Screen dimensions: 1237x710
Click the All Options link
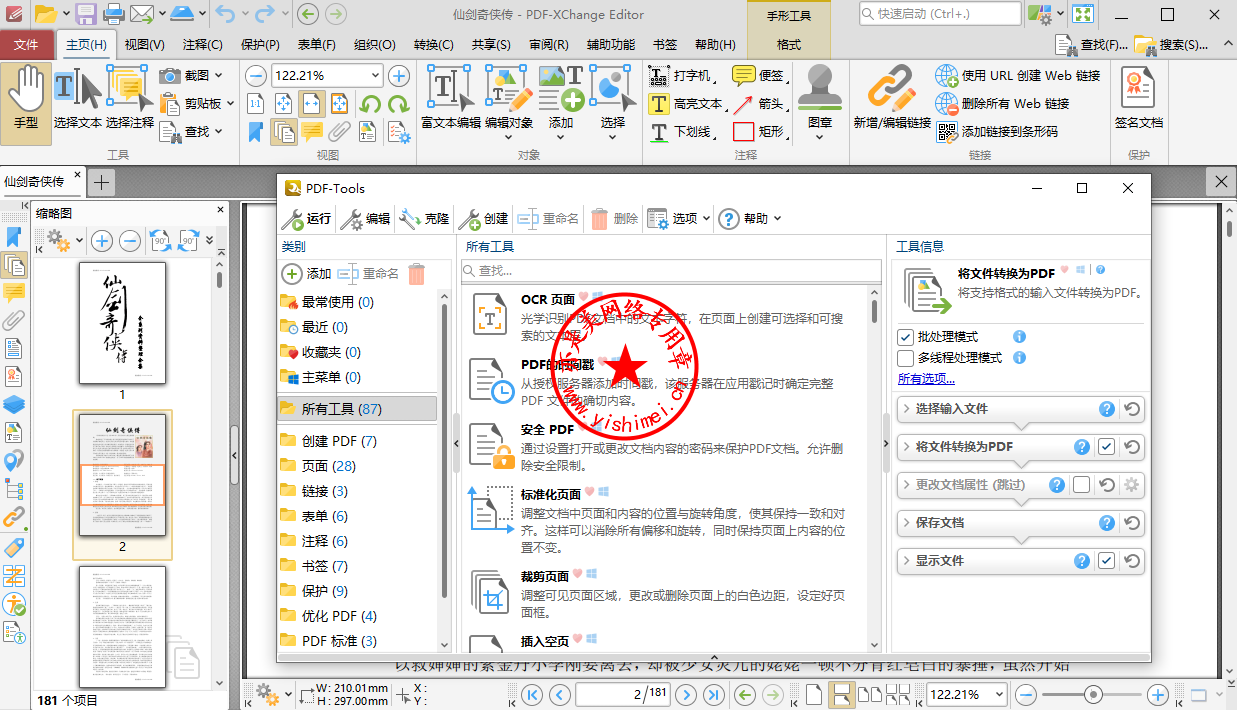click(x=926, y=379)
